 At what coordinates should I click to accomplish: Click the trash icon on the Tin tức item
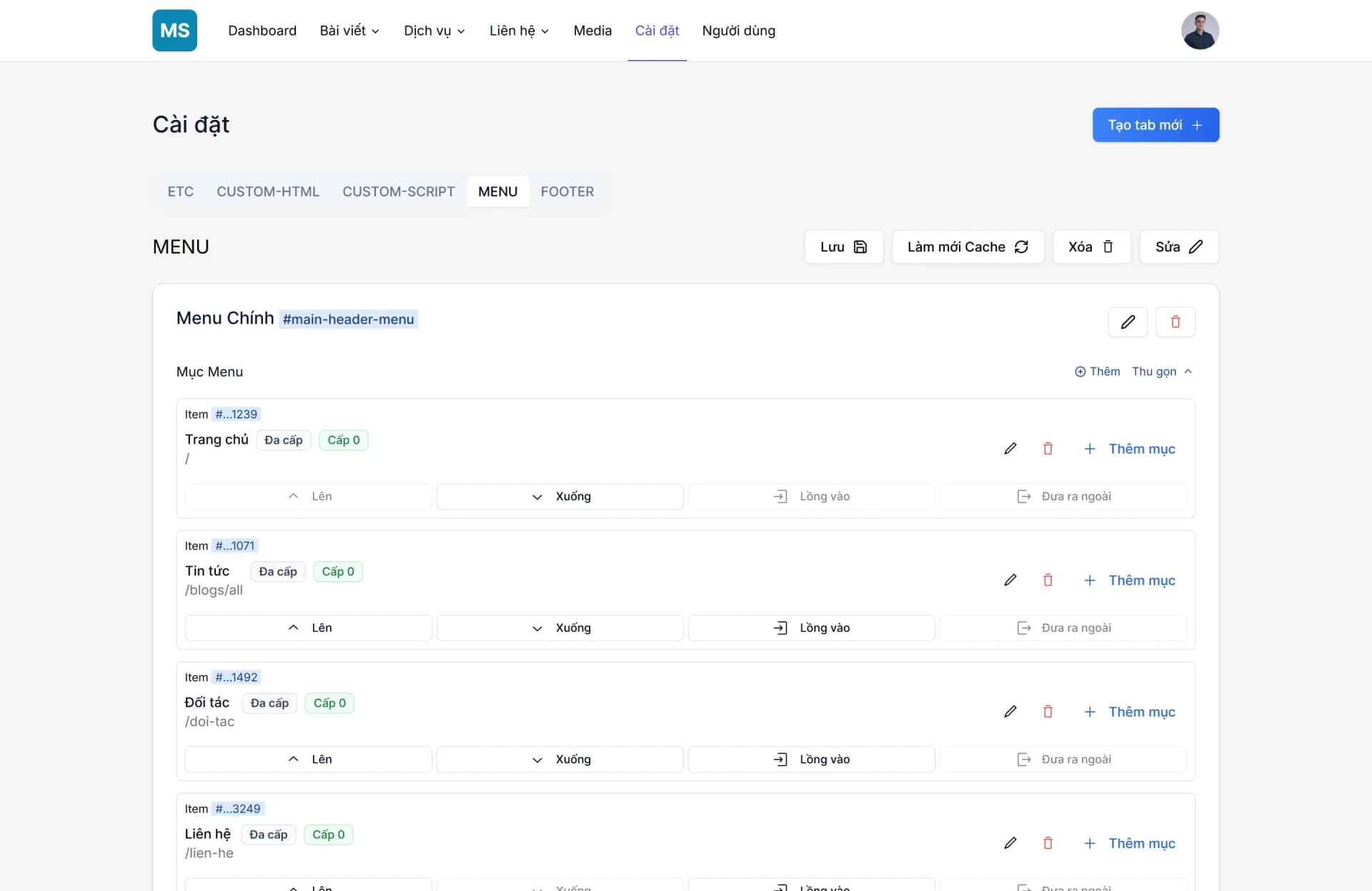click(x=1048, y=580)
